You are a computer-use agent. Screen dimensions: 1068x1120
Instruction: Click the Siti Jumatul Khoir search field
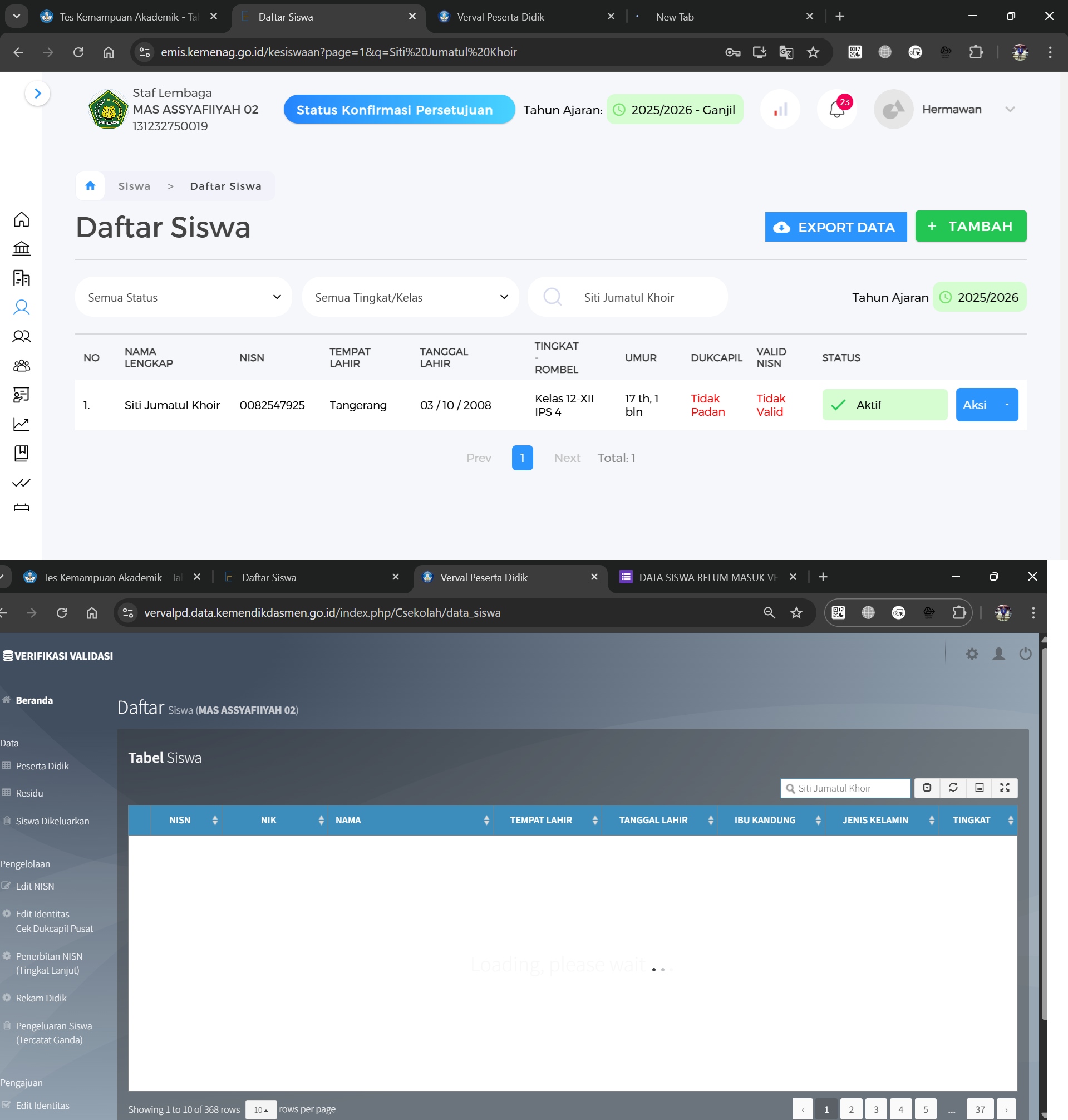628,297
